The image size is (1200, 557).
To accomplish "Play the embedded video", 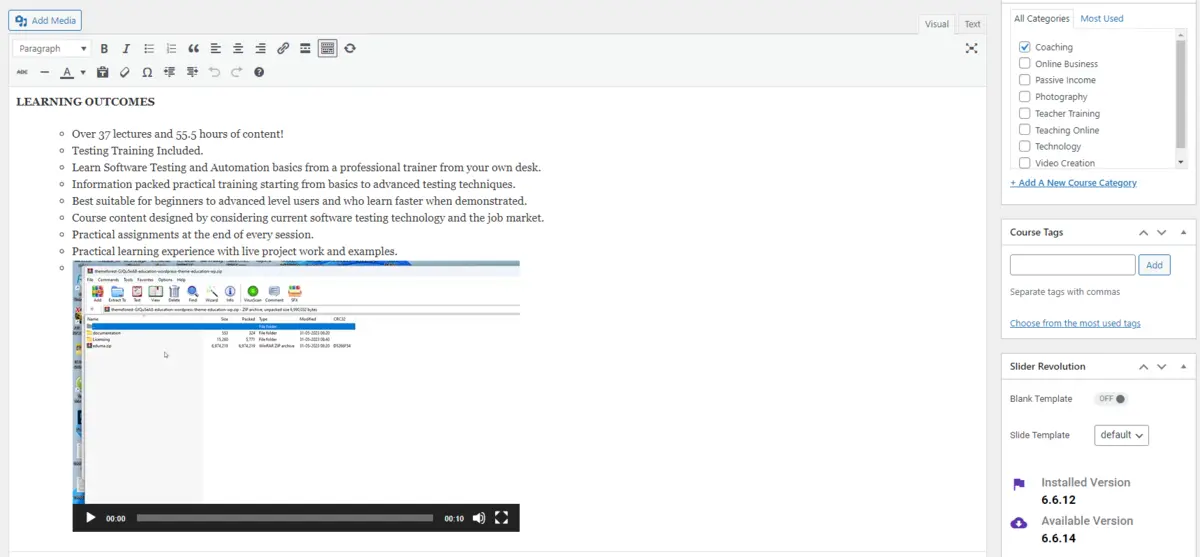I will coord(91,518).
